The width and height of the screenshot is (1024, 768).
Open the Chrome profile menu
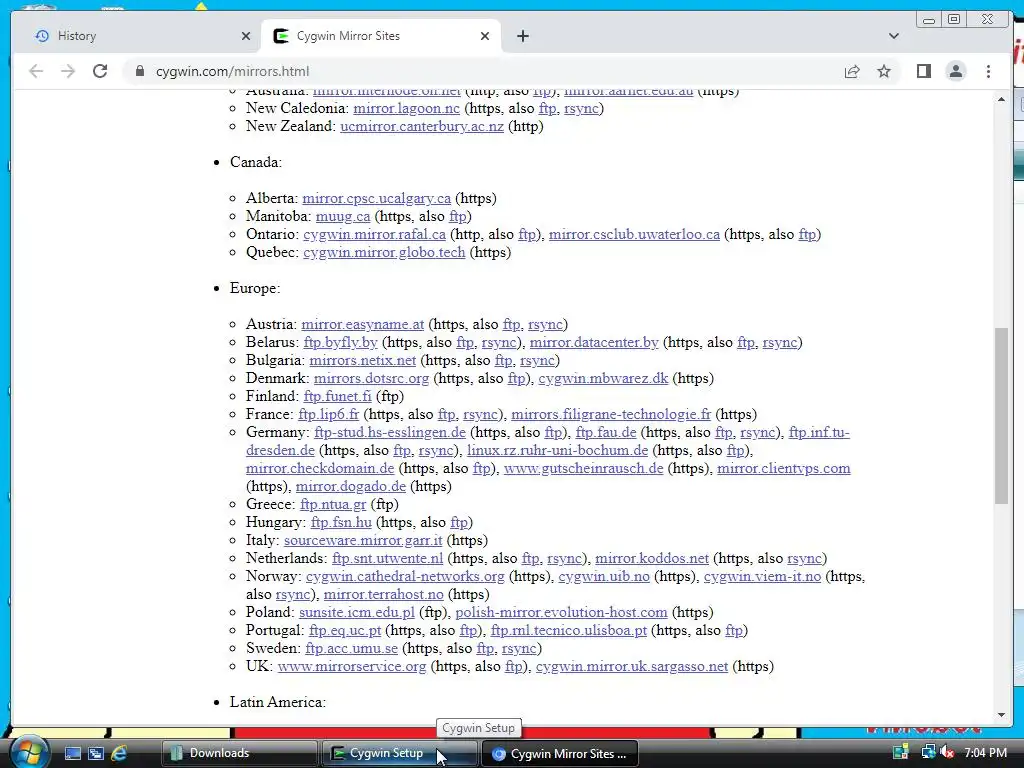coord(955,71)
